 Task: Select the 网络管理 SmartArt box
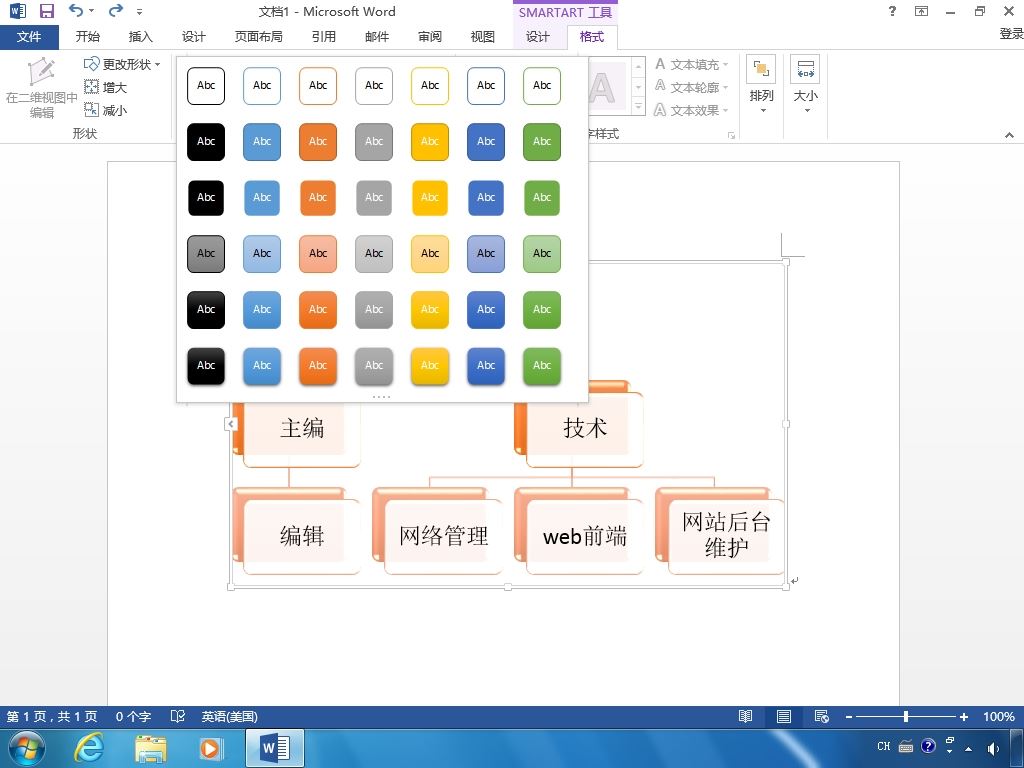pyautogui.click(x=443, y=537)
